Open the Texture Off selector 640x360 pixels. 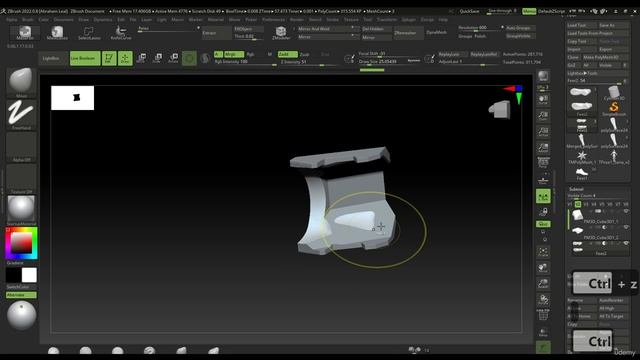click(21, 179)
